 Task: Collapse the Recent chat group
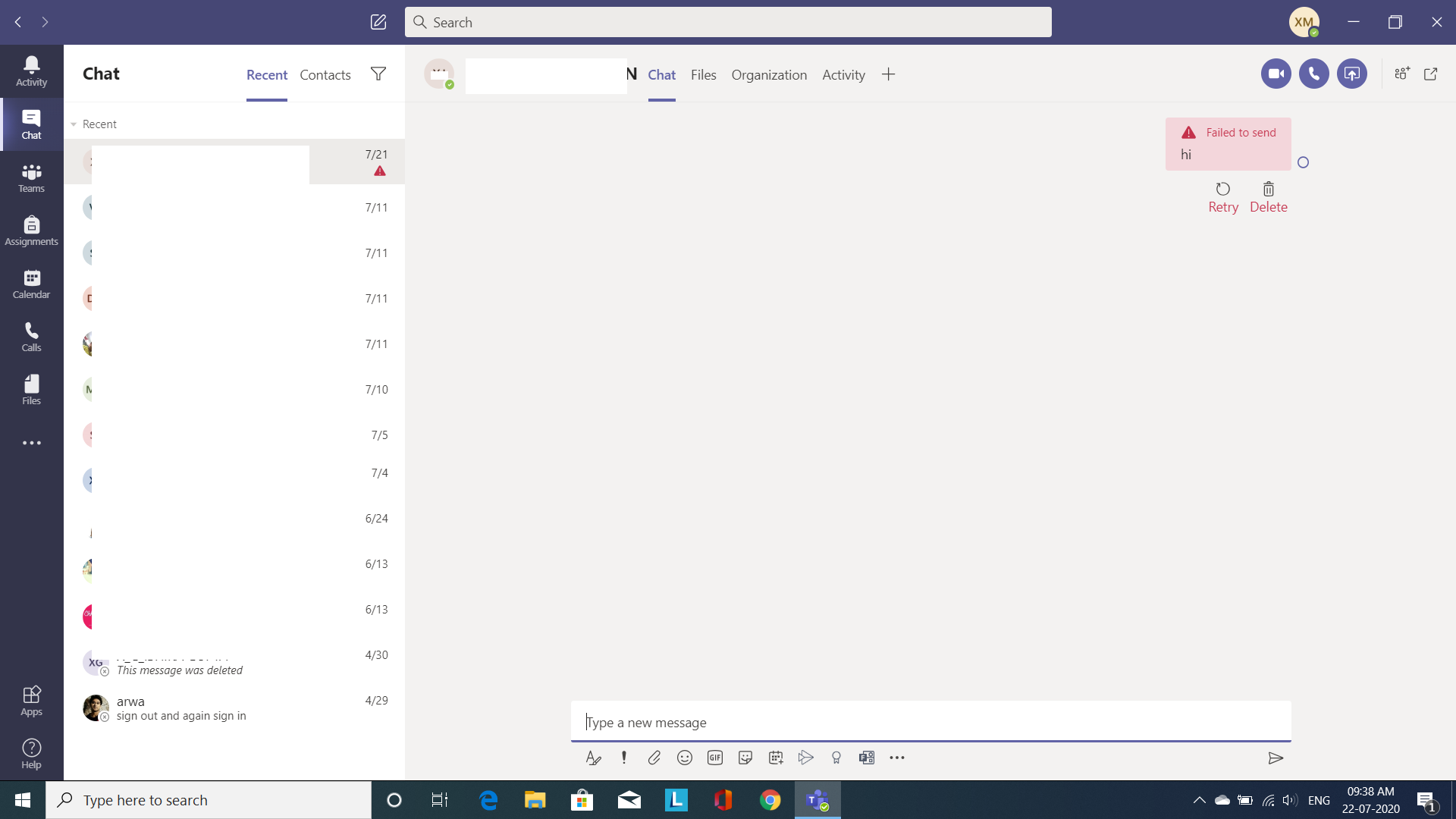[74, 124]
